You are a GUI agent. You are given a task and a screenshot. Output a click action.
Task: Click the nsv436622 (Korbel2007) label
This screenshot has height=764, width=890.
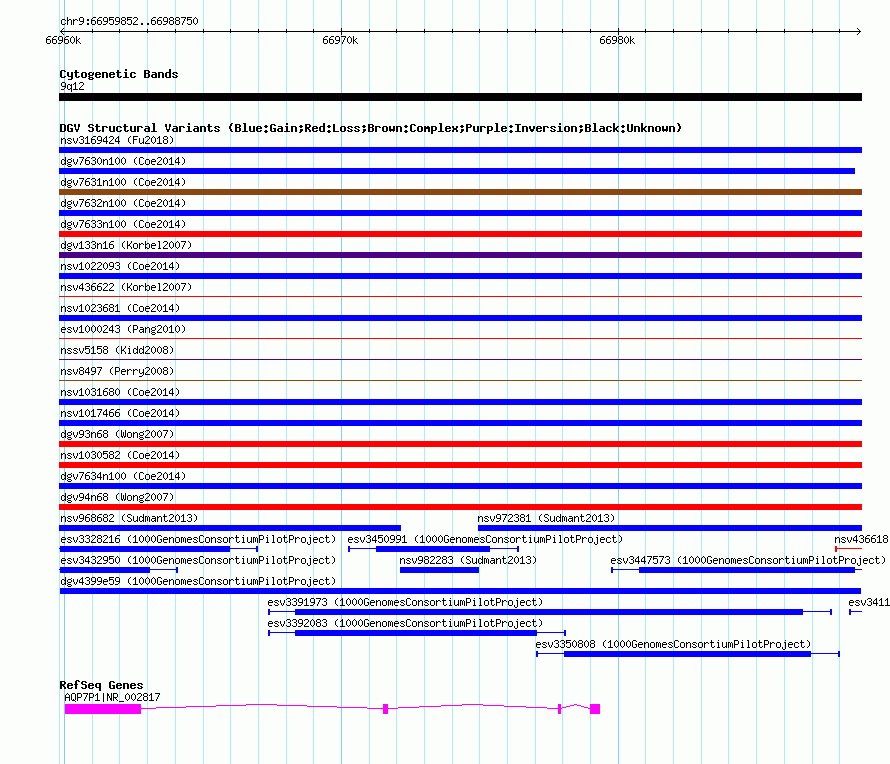click(126, 287)
